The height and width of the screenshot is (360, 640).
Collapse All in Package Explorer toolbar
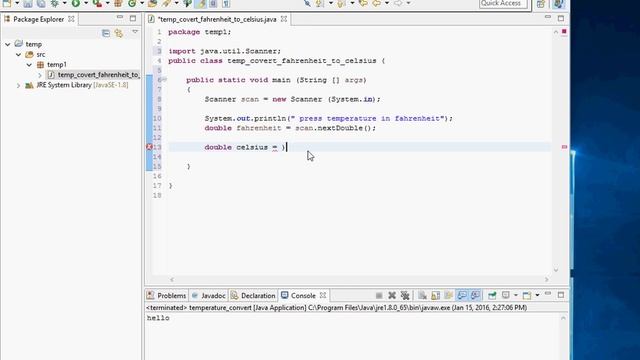[106, 33]
